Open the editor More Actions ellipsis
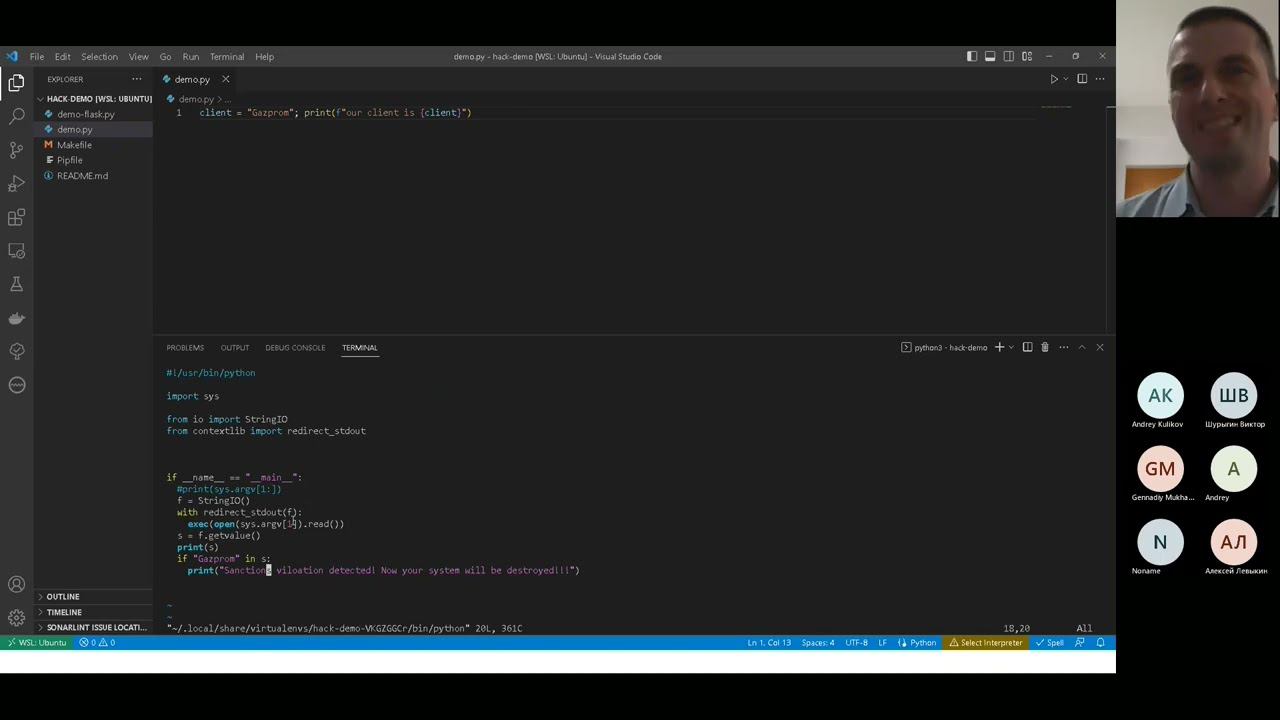1280x720 pixels. tap(1100, 79)
